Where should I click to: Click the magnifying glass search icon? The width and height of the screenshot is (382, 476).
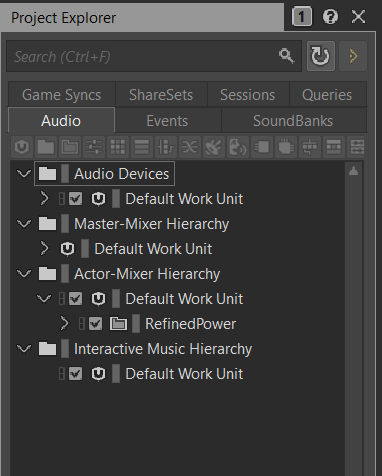click(286, 55)
